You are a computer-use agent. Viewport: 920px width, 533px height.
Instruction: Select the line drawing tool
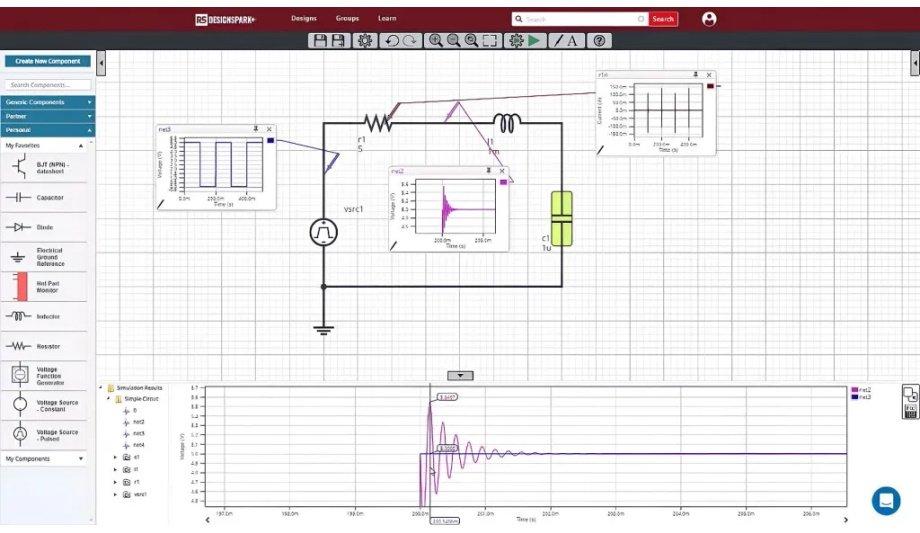pos(558,41)
